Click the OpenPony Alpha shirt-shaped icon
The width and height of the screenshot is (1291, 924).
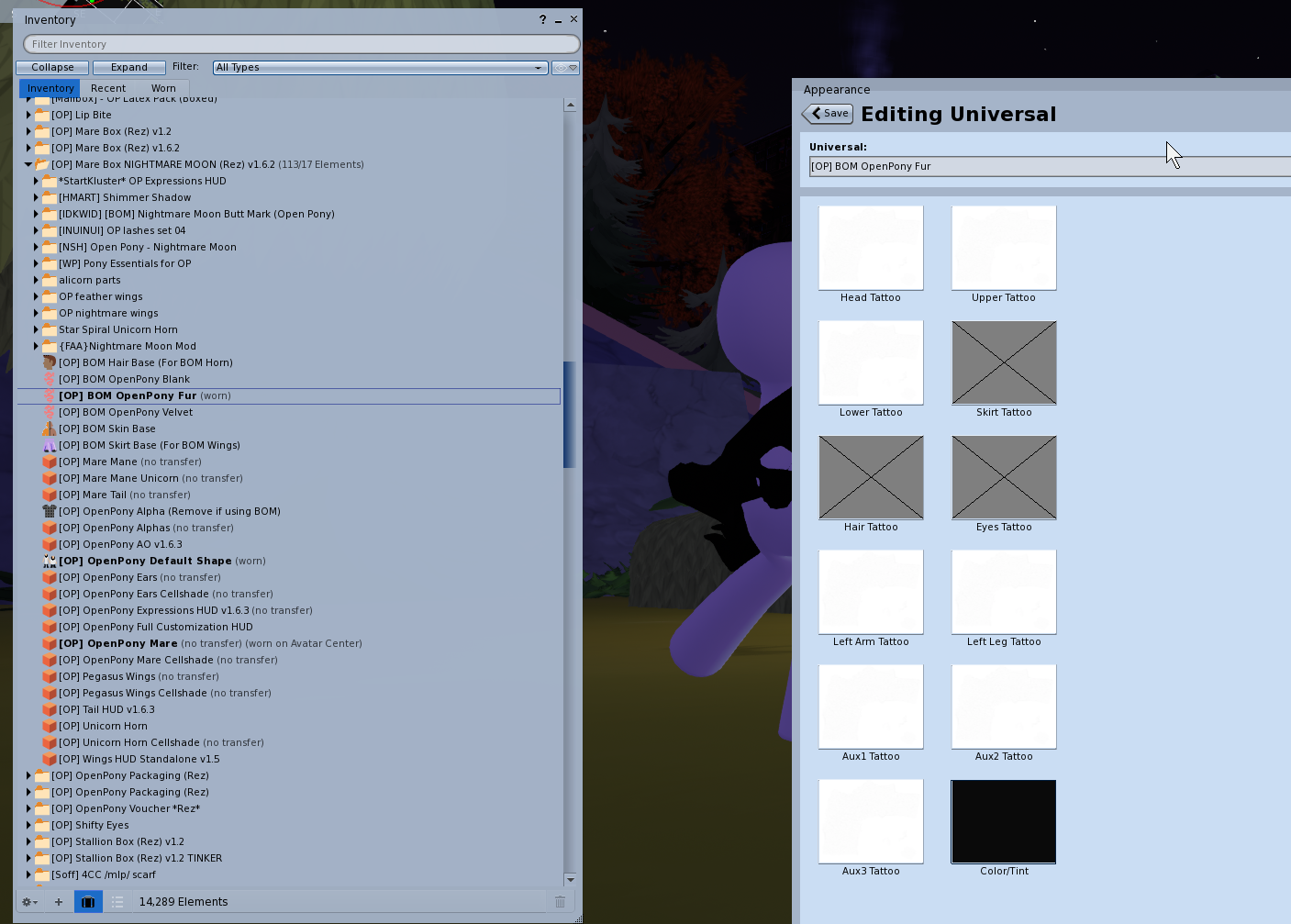click(50, 511)
